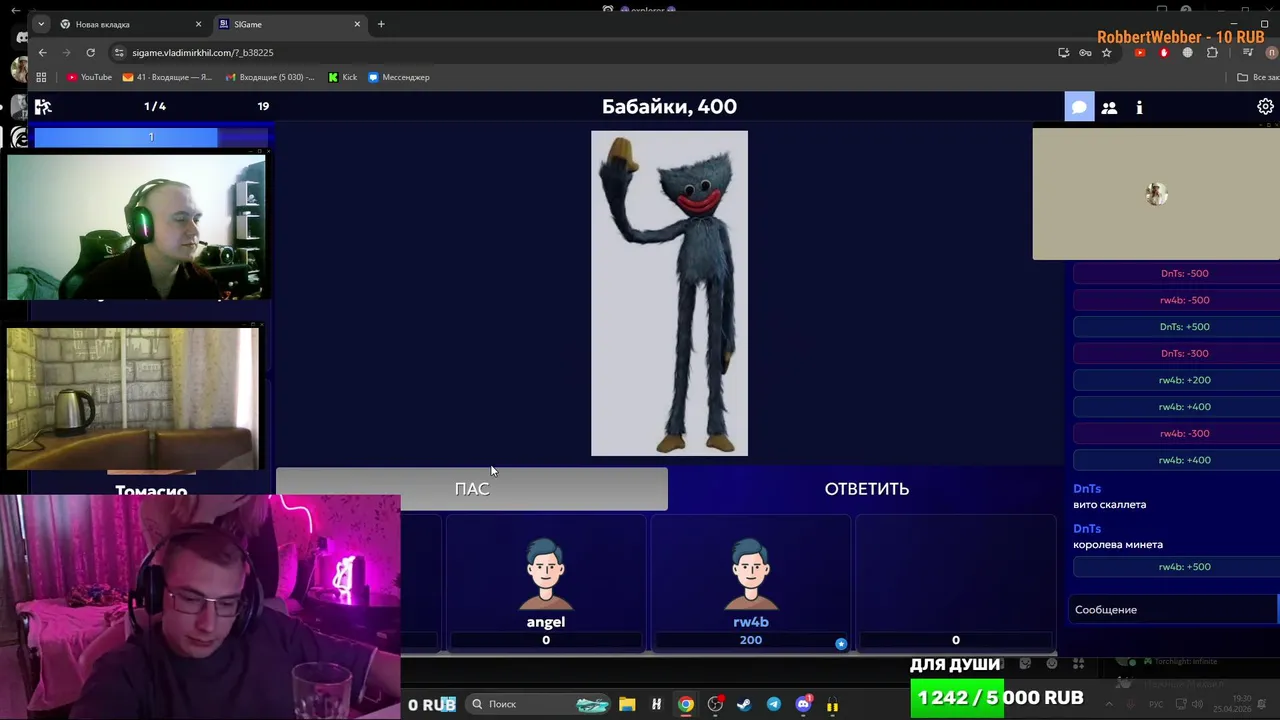Open the 41 - Входящие Yandex mail bookmark
This screenshot has width=1280, height=720.
tap(167, 77)
